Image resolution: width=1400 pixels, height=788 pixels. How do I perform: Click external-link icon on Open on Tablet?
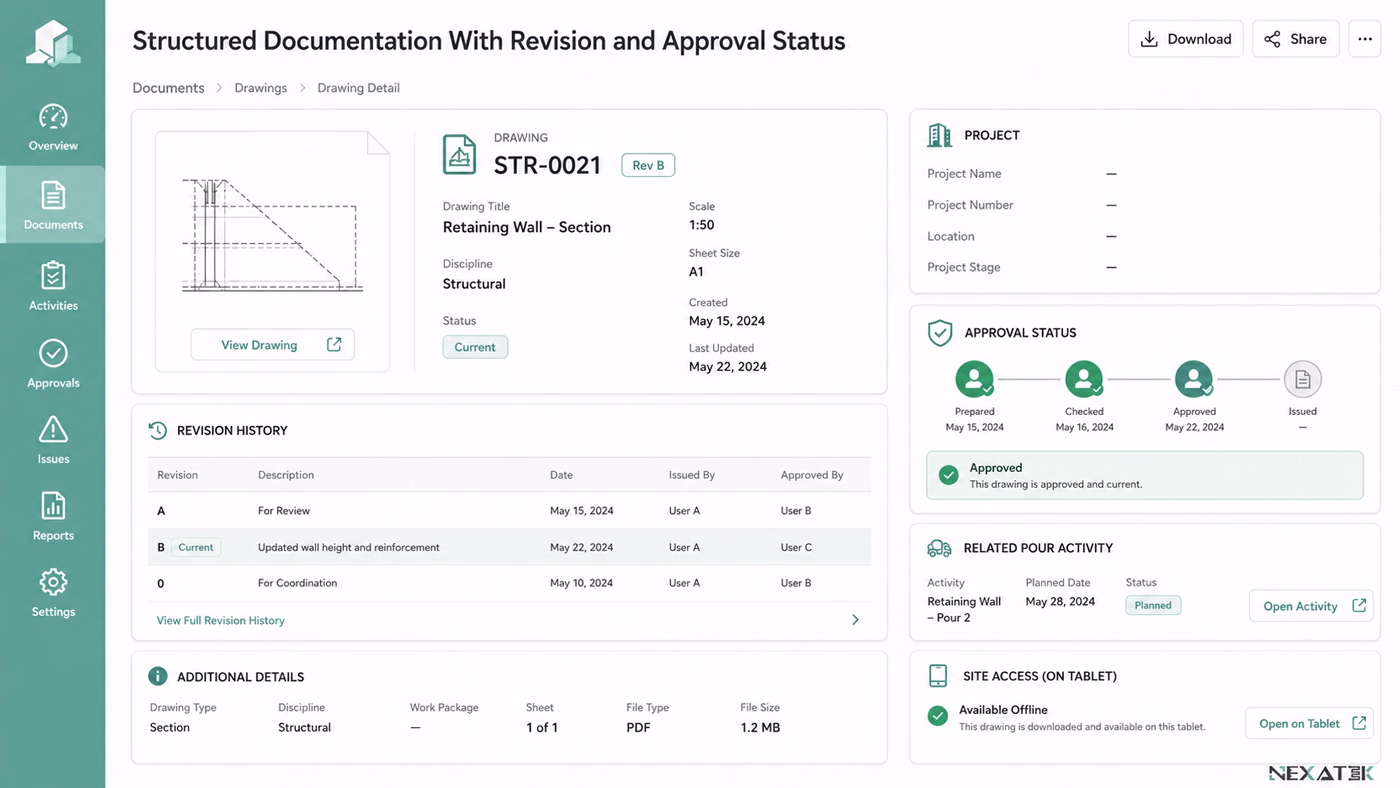click(1359, 723)
